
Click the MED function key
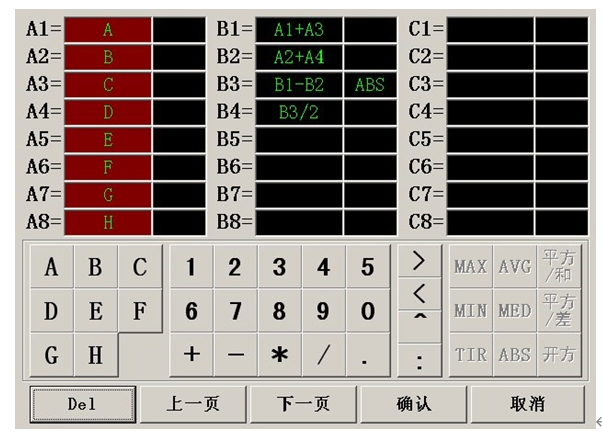point(515,311)
